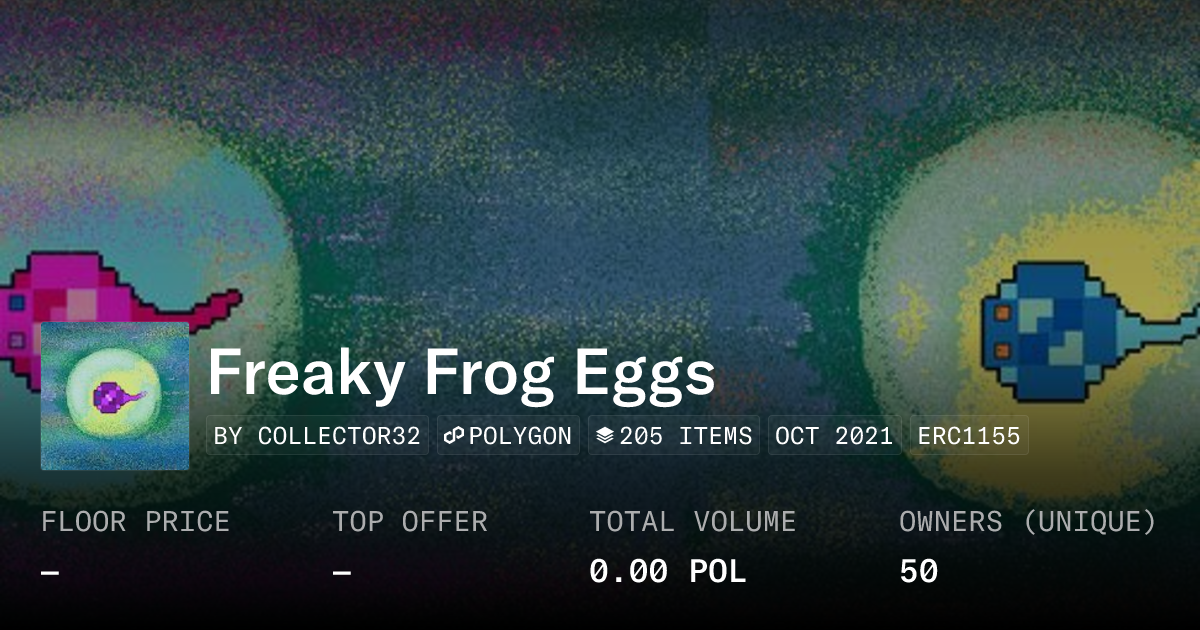Image resolution: width=1200 pixels, height=630 pixels.
Task: Select the FLOOR PRICE label
Action: 135,521
